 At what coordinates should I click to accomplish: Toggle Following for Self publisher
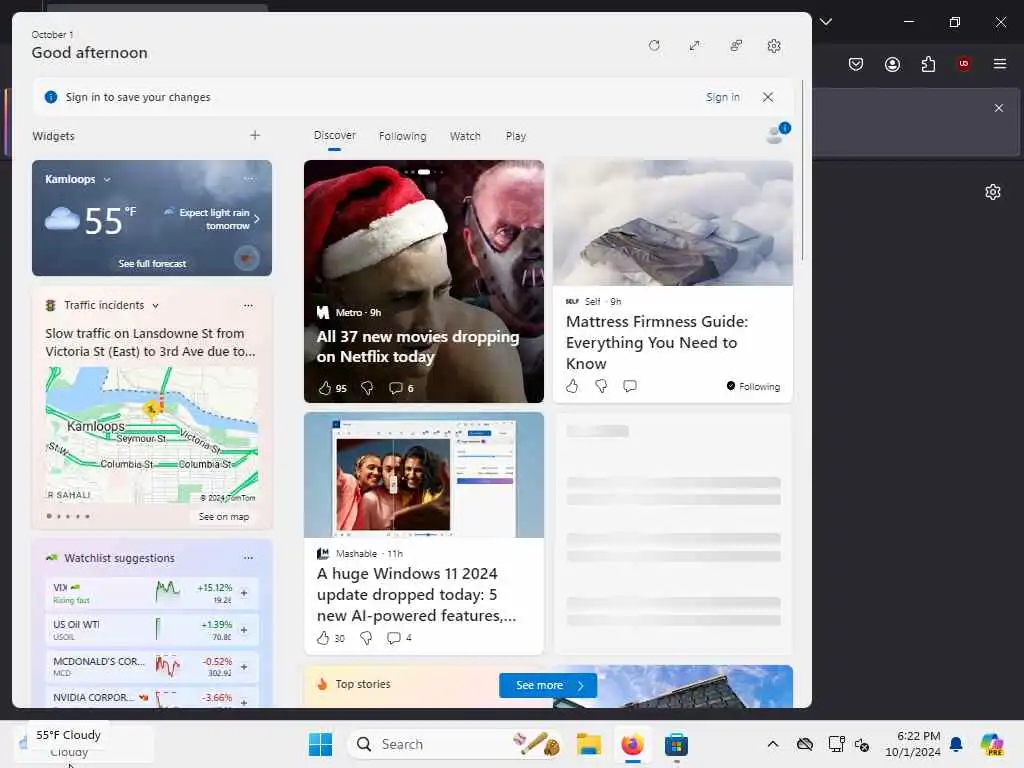tap(753, 386)
